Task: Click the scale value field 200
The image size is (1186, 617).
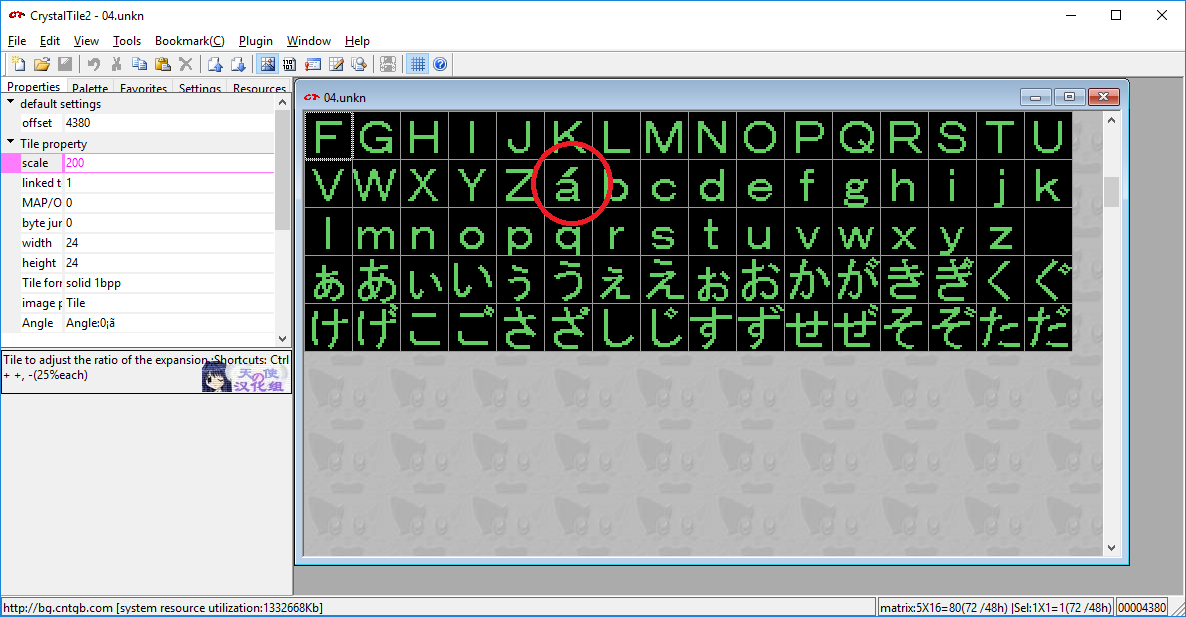Action: tap(169, 163)
